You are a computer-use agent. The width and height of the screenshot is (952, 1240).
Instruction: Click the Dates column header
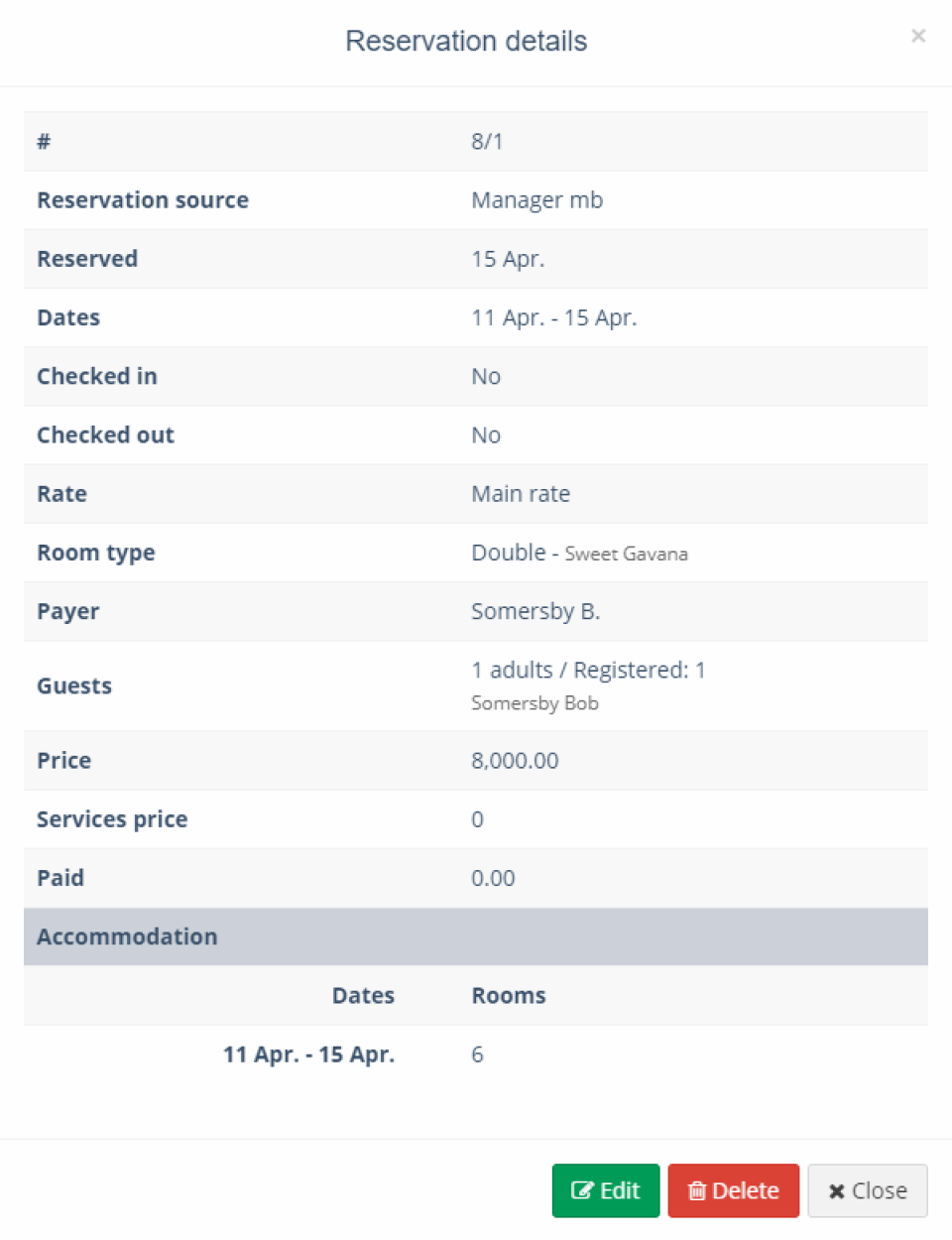click(363, 995)
